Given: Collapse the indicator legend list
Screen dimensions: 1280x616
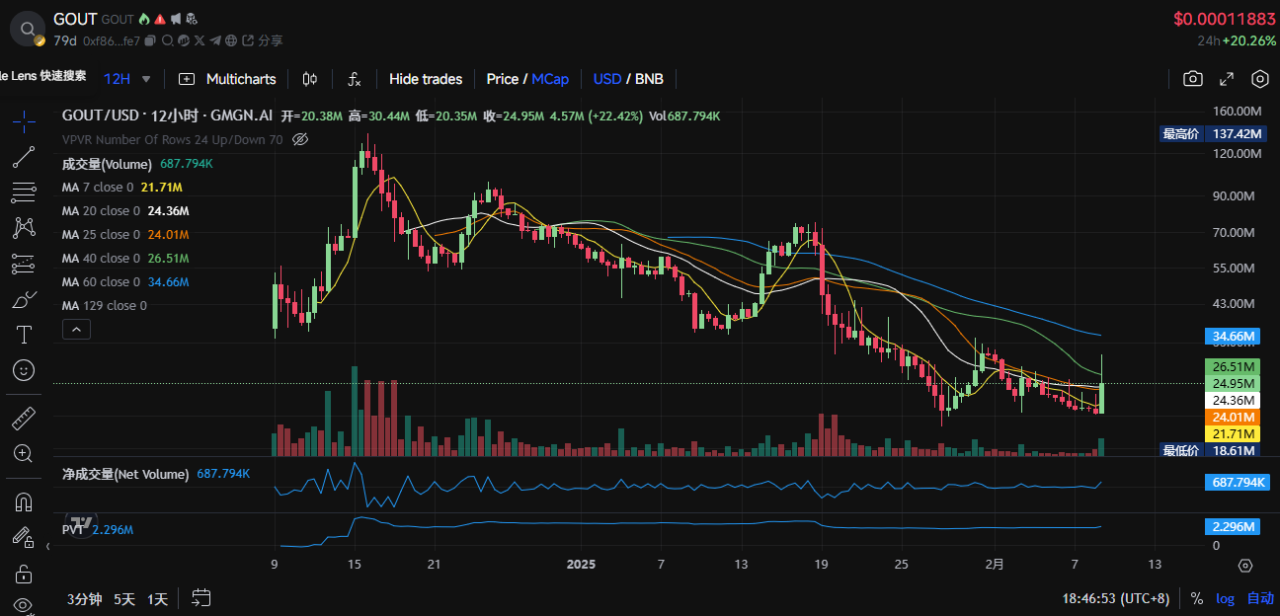Looking at the screenshot, I should coord(76,328).
